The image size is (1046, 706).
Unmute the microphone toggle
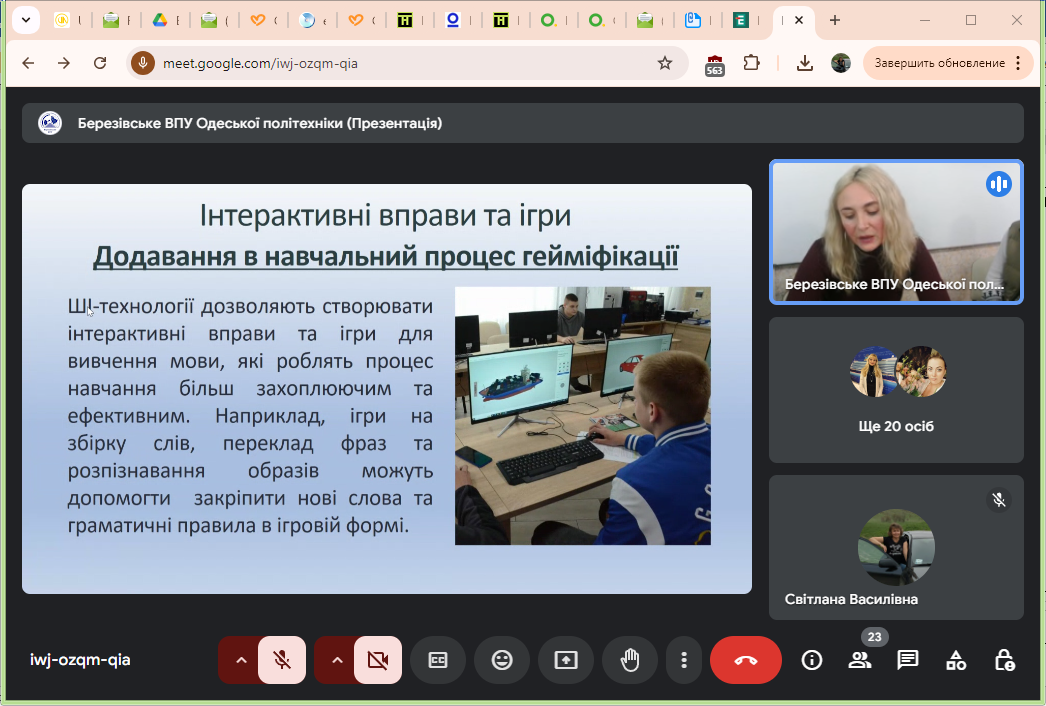(x=282, y=660)
